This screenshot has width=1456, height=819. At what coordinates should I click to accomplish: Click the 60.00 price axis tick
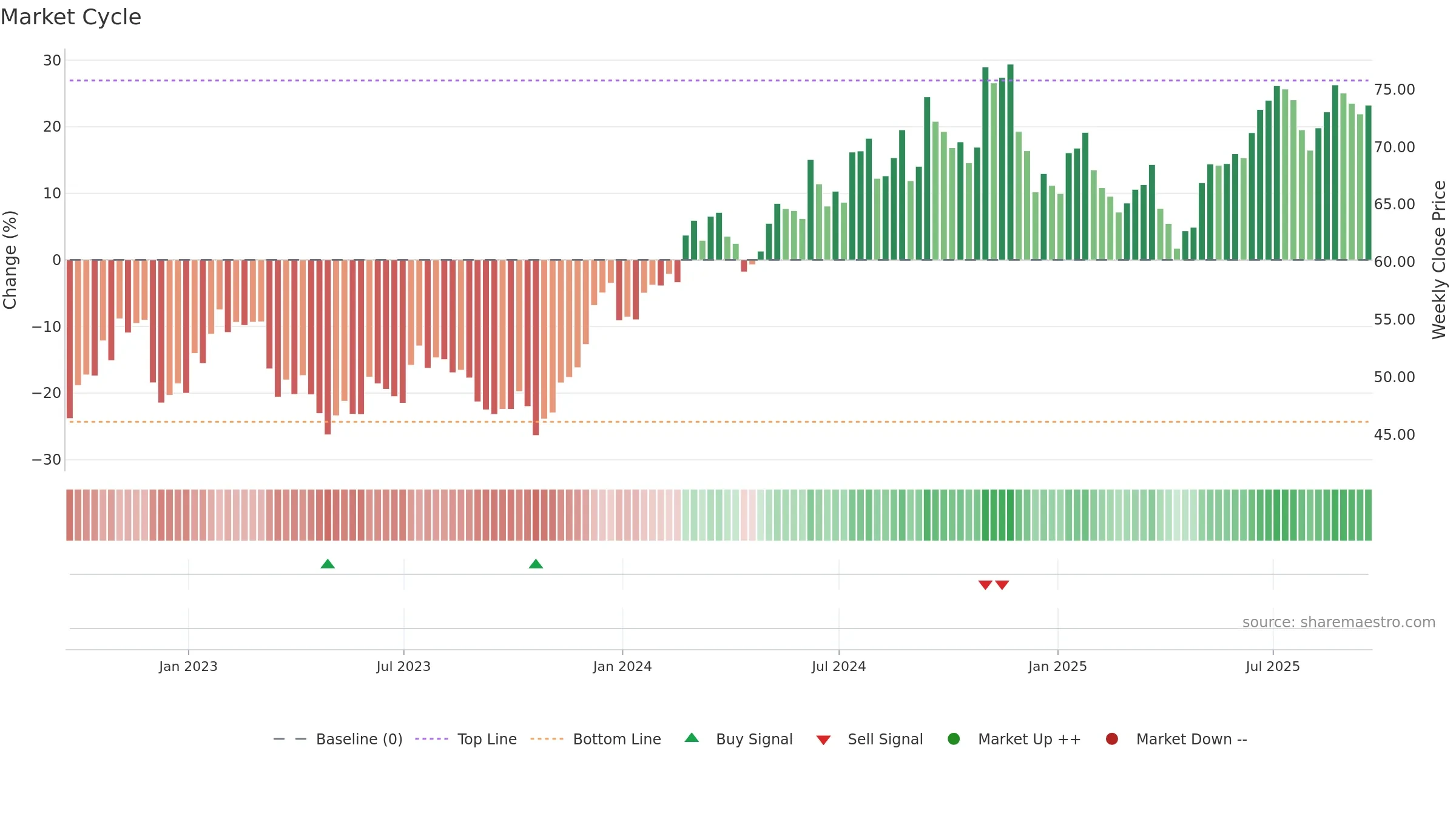1395,262
